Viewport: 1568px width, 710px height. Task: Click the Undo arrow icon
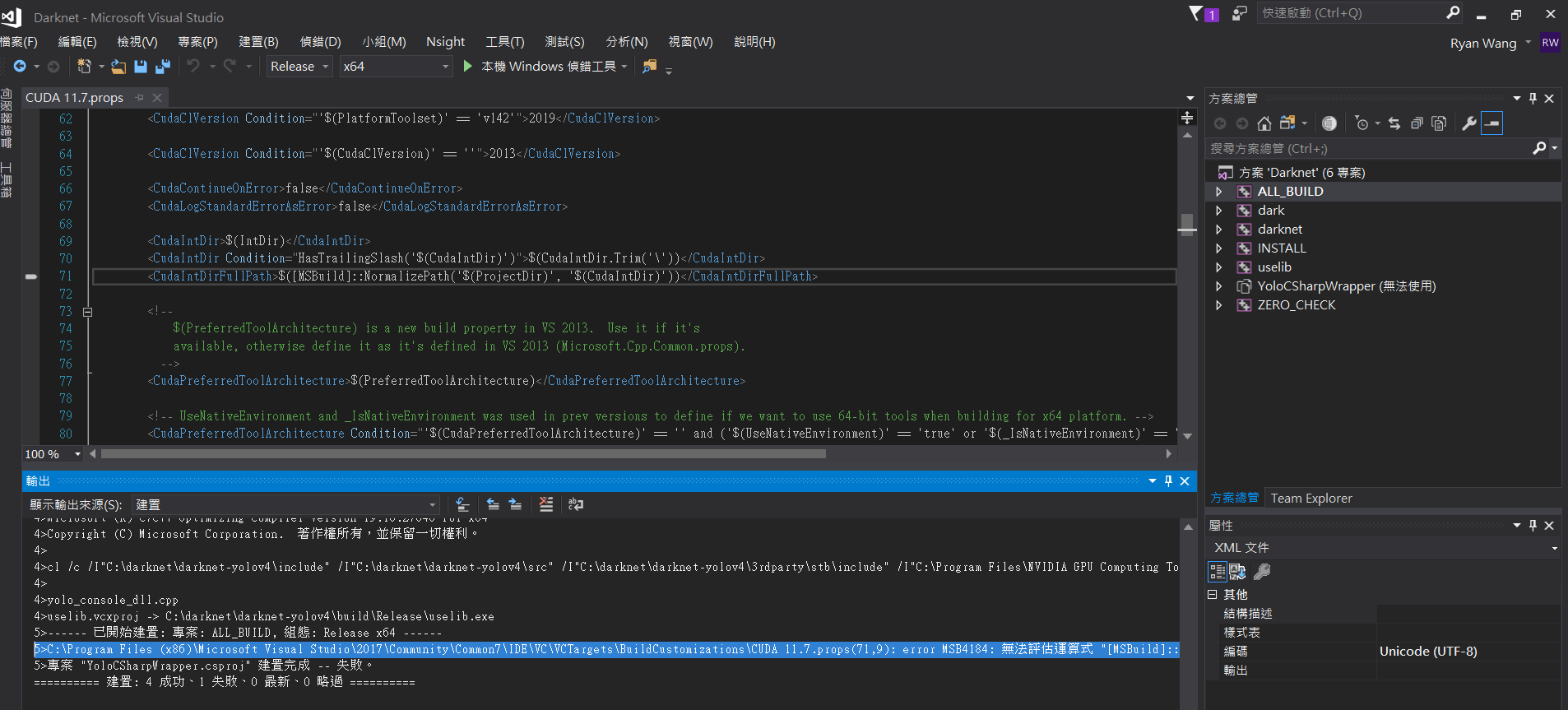(193, 66)
